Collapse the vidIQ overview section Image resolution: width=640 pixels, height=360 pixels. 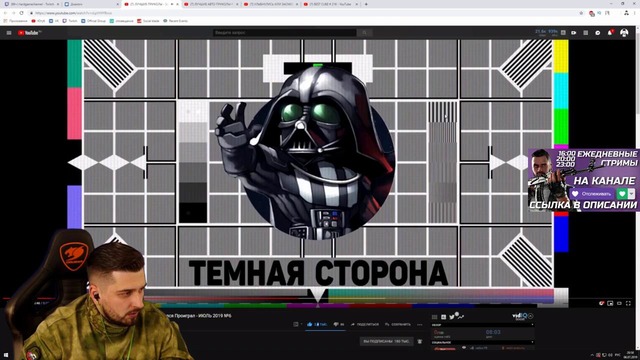(532, 325)
